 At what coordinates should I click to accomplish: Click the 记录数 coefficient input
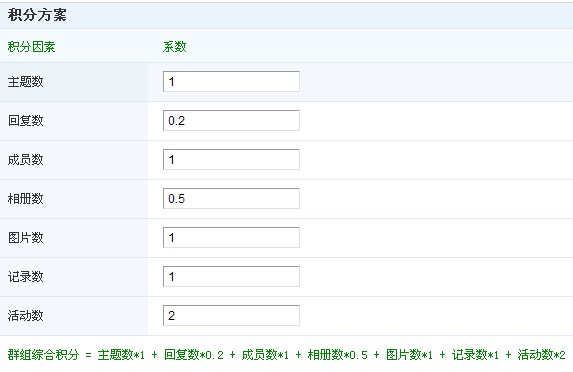(x=231, y=277)
